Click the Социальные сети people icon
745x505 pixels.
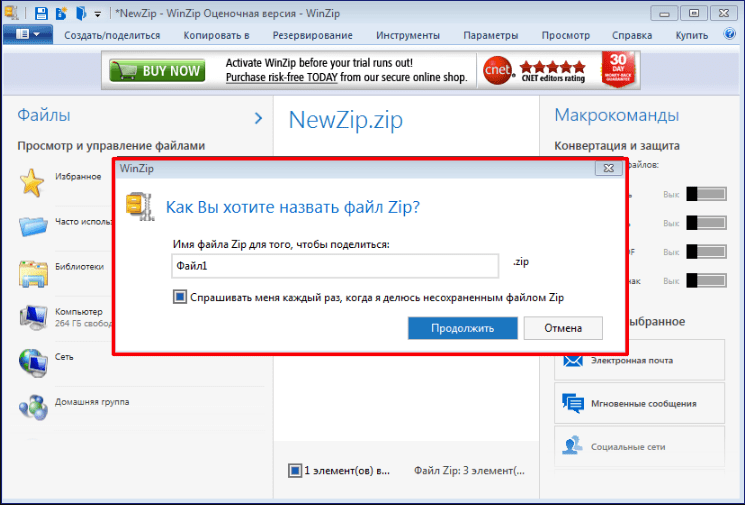pos(574,446)
